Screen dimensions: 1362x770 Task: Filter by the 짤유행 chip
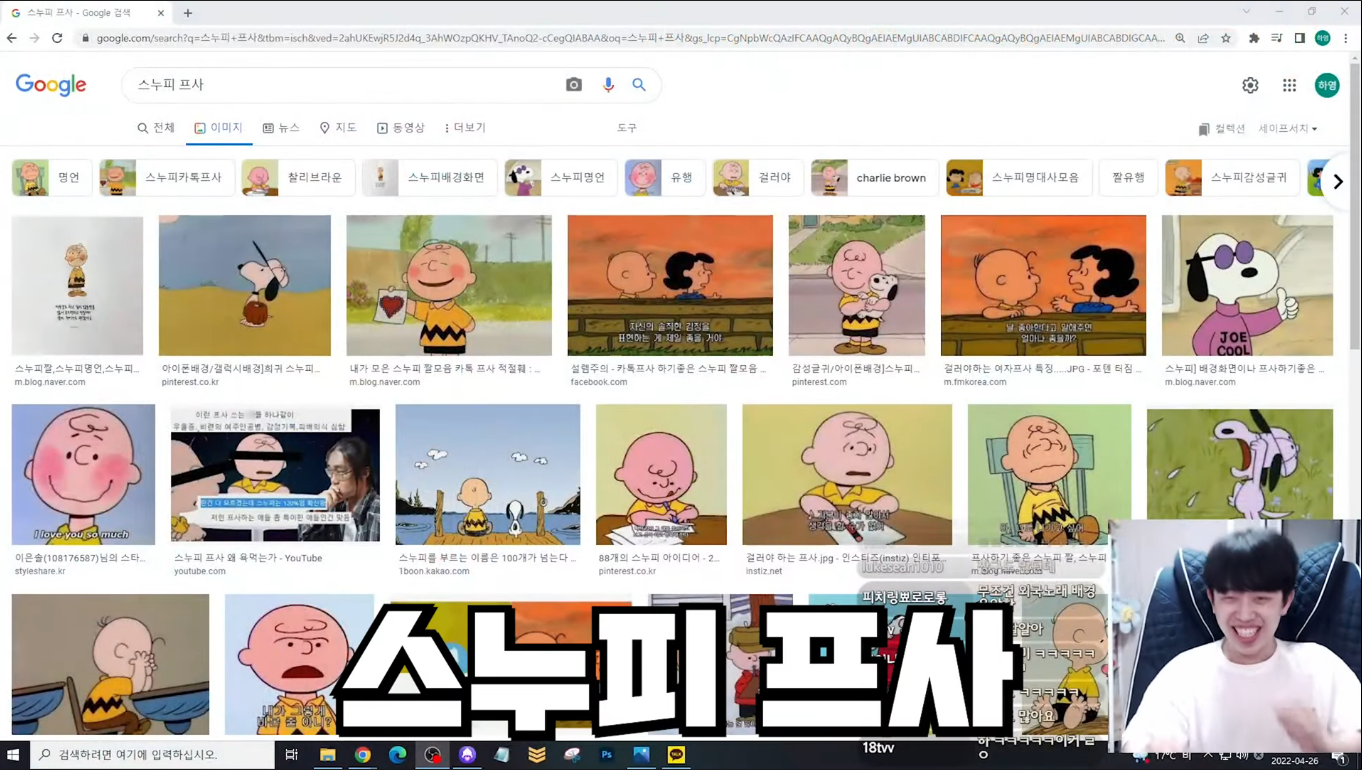[x=1128, y=178]
